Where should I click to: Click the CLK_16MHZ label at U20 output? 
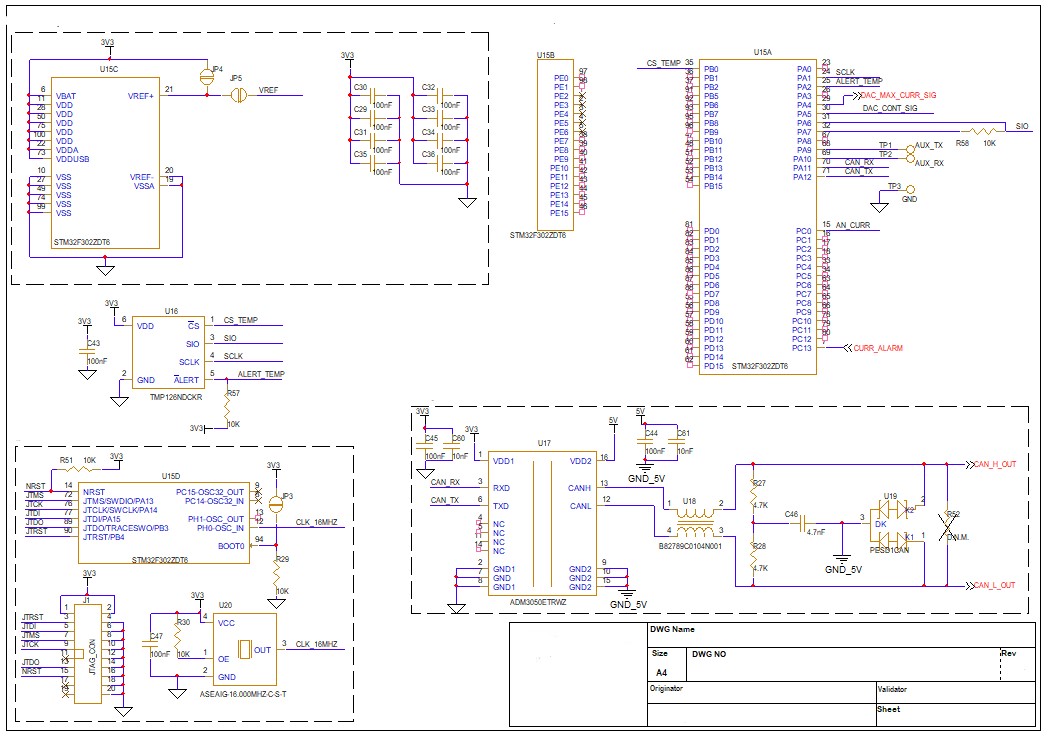pyautogui.click(x=316, y=644)
